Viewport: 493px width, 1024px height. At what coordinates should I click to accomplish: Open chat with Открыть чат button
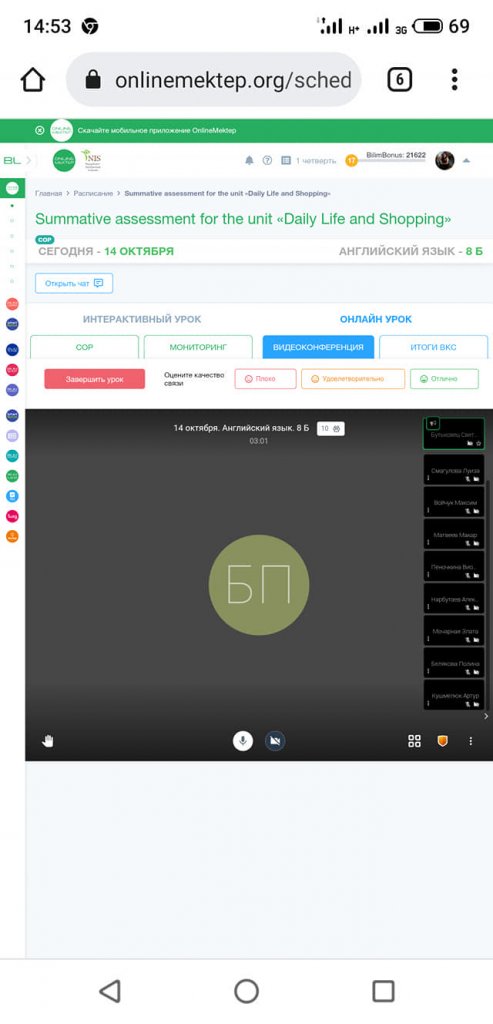(74, 283)
